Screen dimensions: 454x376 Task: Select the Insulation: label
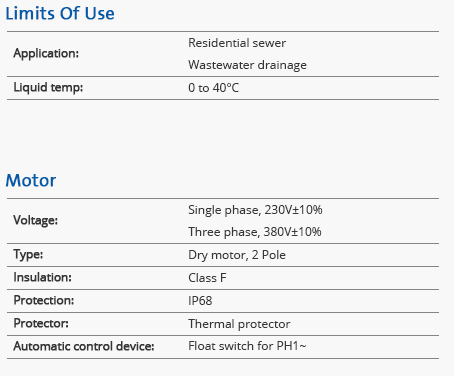click(x=42, y=277)
